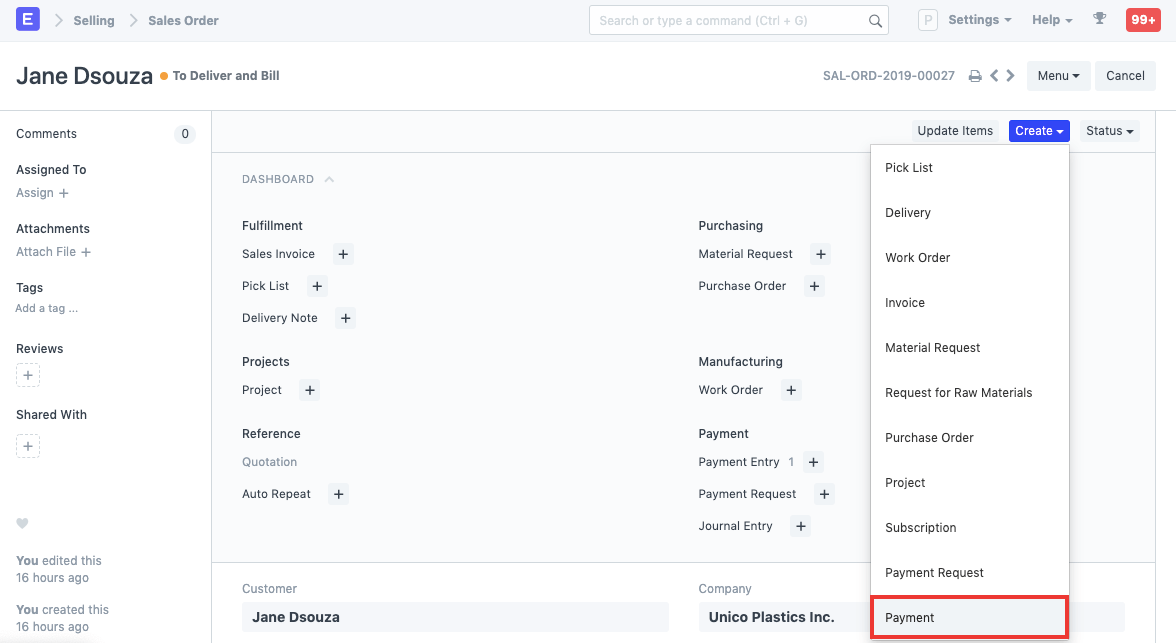Screen dimensions: 1176x643
Task: Open the trophy leaderboard icon
Action: 1100,19
